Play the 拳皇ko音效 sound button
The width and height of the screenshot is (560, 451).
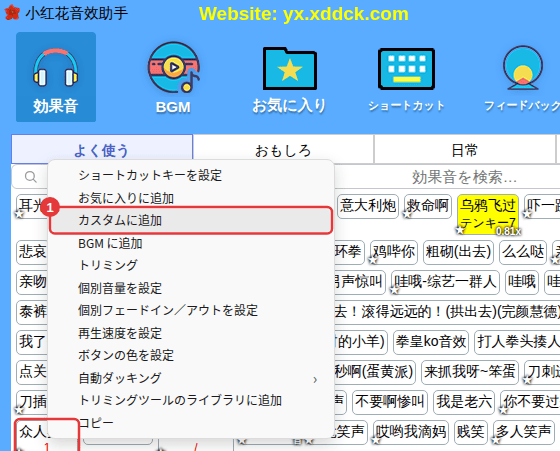click(x=431, y=342)
